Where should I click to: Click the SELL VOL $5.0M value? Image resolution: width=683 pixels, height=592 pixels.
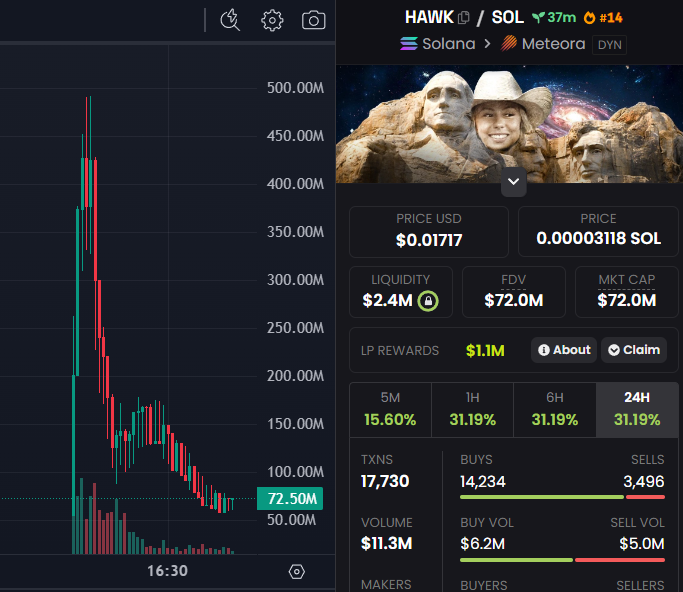[x=642, y=544]
